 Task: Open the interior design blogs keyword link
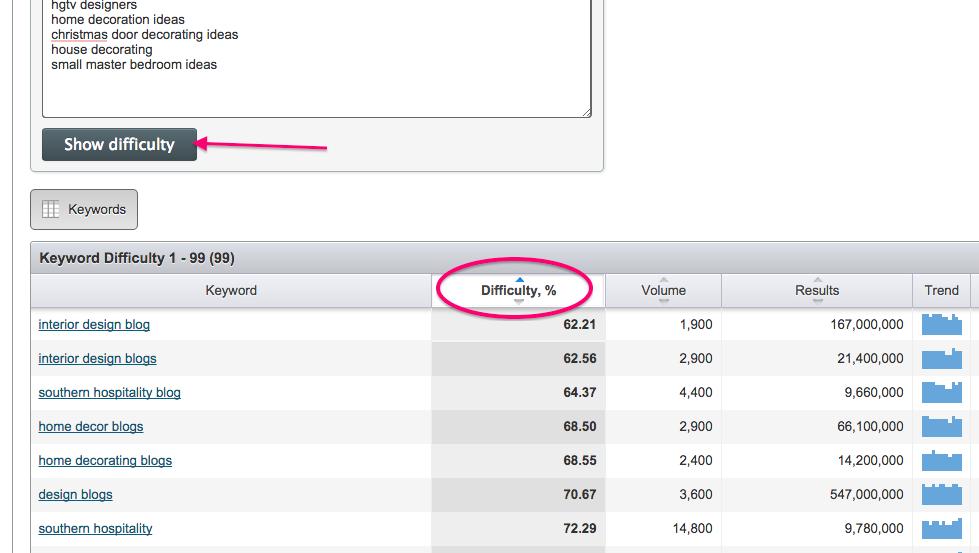[x=97, y=358]
